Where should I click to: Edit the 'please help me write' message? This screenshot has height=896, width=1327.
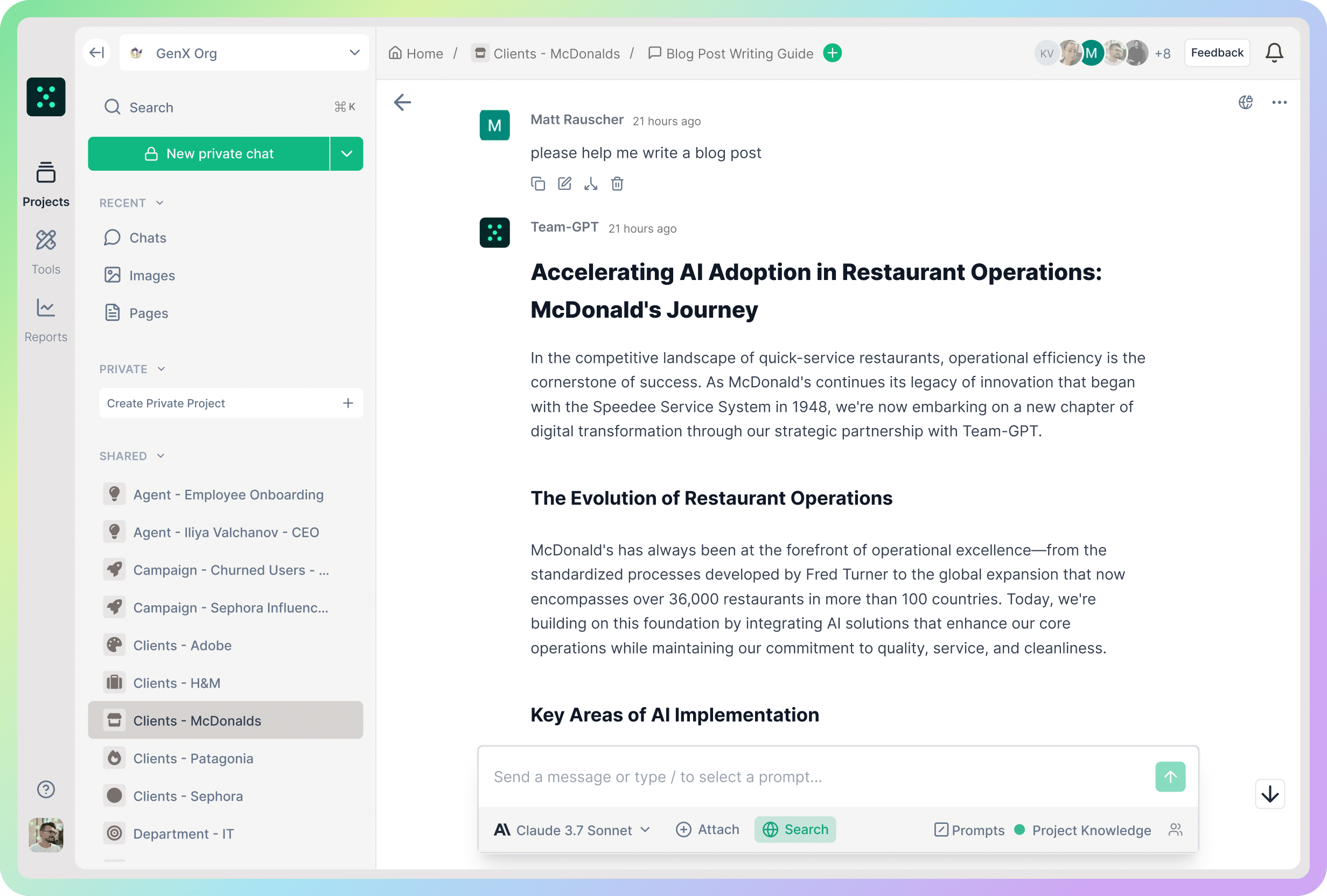tap(564, 184)
